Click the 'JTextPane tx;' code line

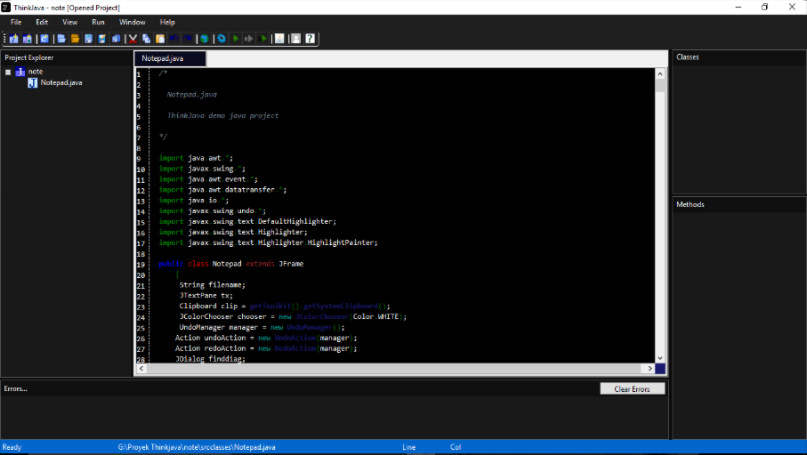point(206,295)
